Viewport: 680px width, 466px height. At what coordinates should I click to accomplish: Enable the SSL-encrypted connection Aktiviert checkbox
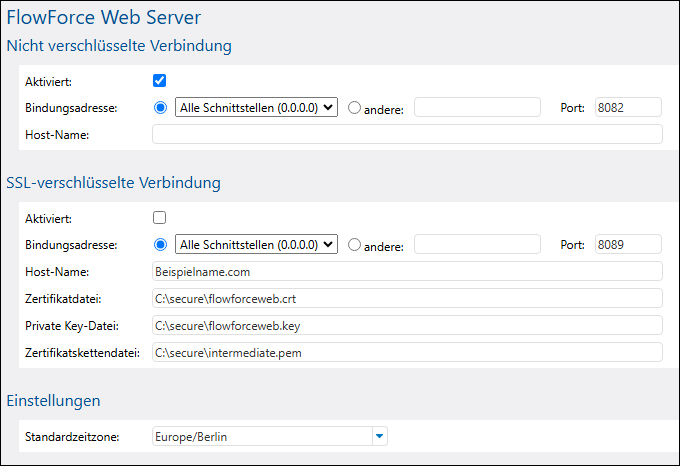(x=159, y=218)
